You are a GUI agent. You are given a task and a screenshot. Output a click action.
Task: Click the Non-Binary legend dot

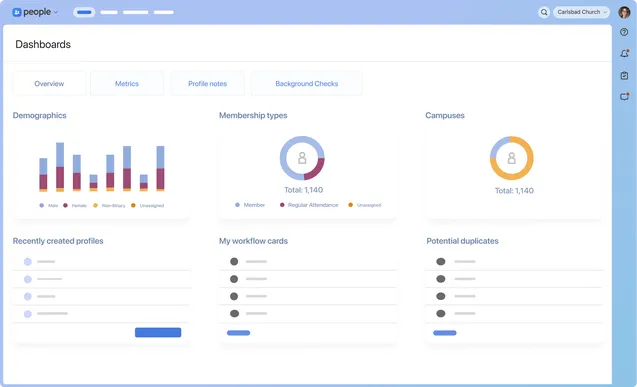pos(95,205)
